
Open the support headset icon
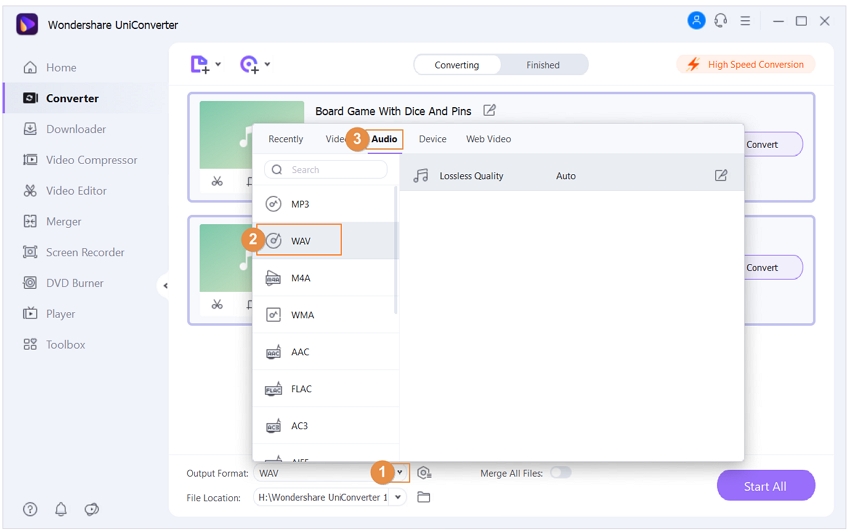pyautogui.click(x=720, y=21)
